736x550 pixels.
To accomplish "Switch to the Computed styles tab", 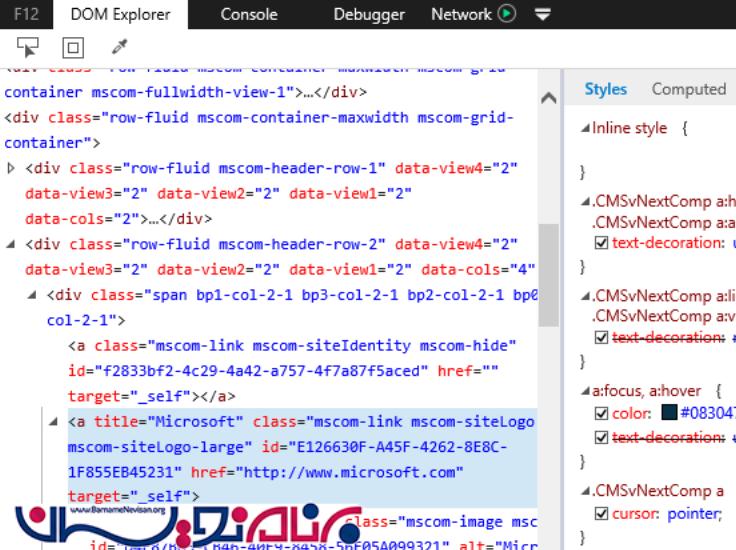I will point(688,89).
